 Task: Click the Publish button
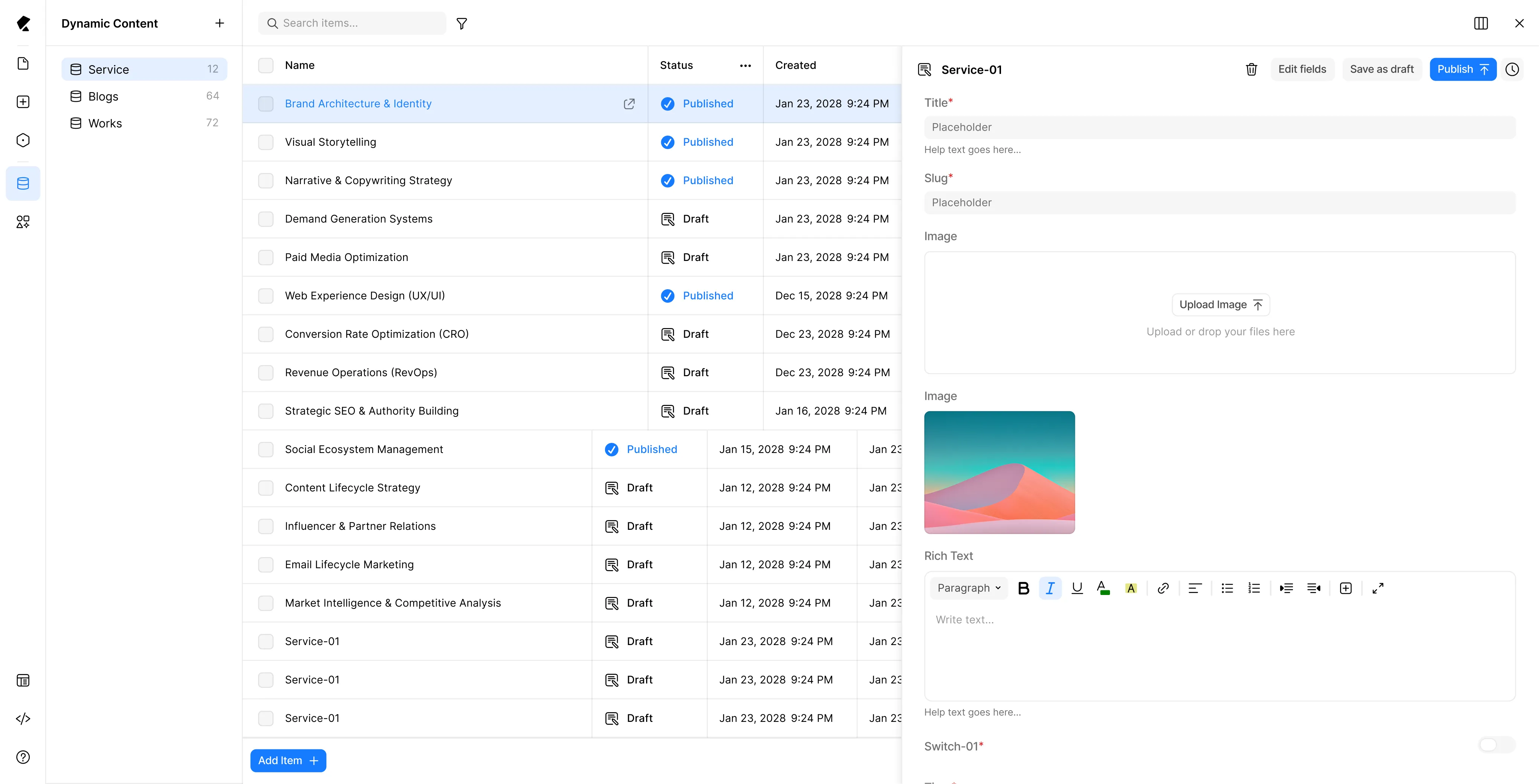pos(1463,69)
